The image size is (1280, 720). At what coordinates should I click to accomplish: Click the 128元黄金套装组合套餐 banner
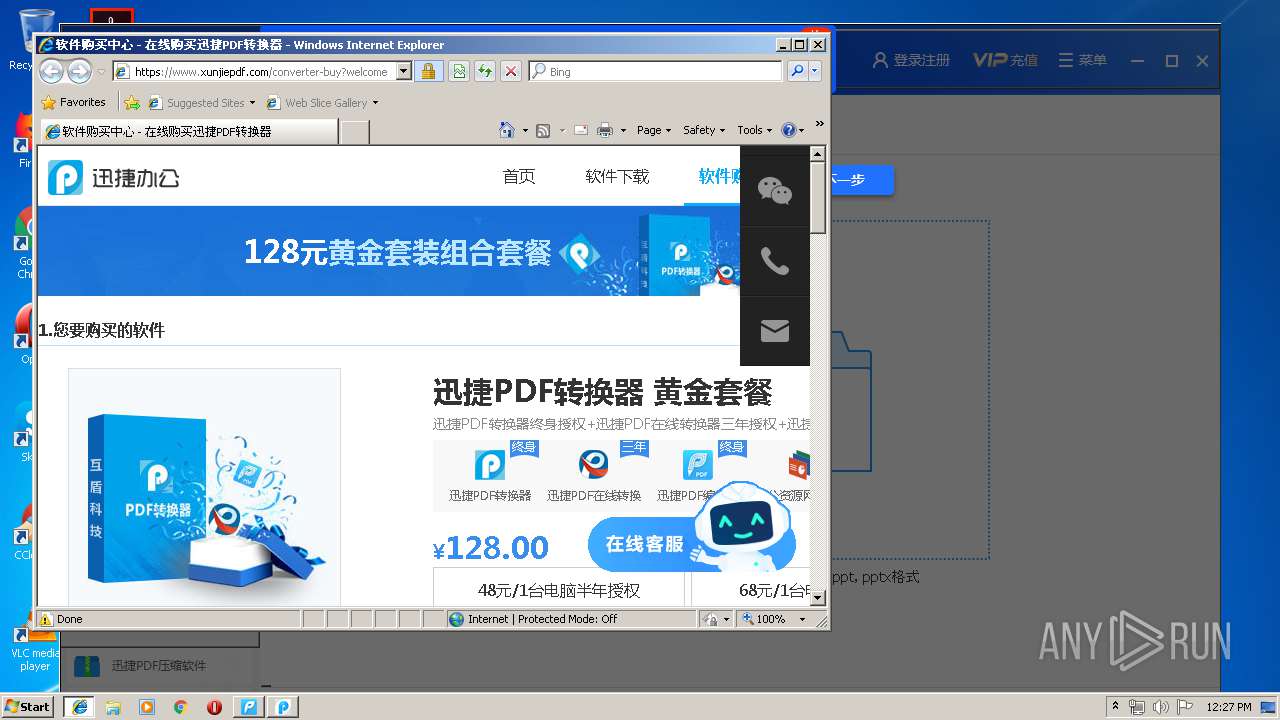(388, 251)
